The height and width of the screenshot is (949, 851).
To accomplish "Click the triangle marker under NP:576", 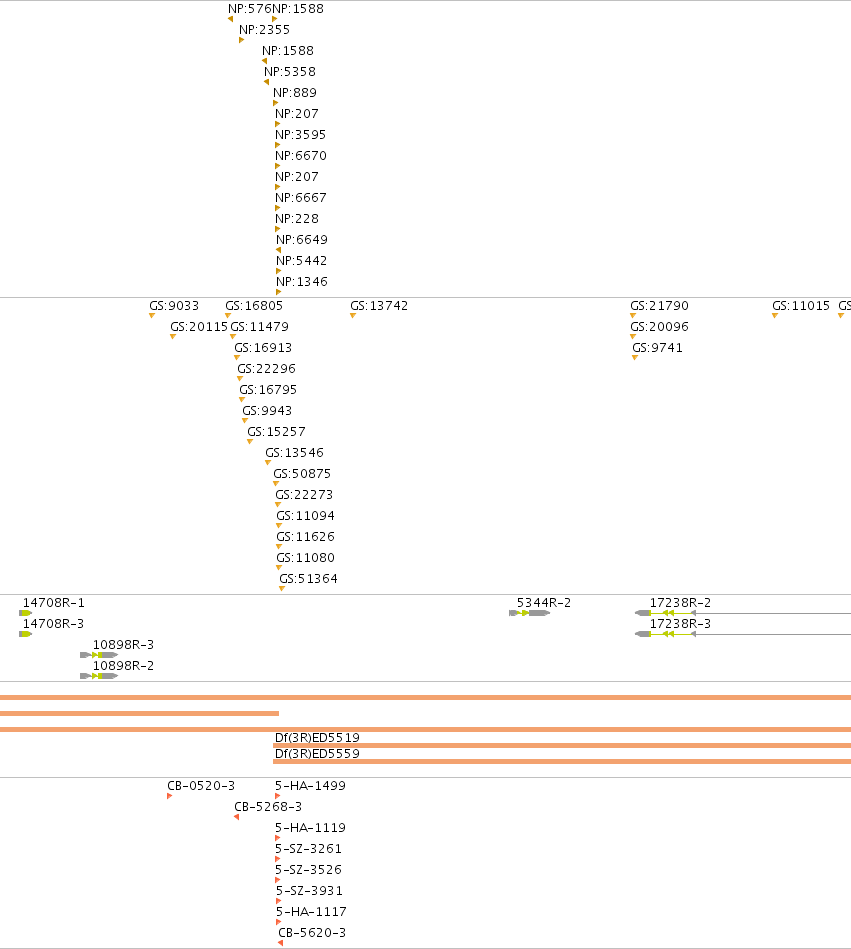I will click(231, 19).
